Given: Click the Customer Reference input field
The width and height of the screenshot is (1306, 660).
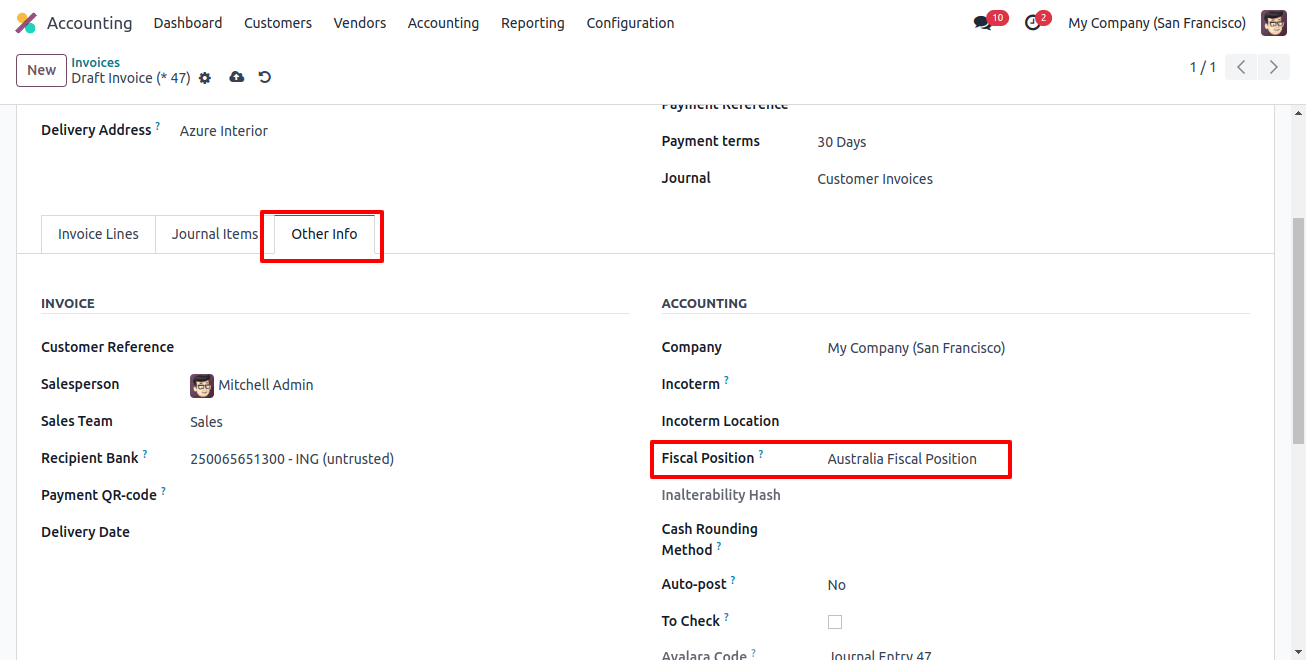Looking at the screenshot, I should (x=410, y=348).
